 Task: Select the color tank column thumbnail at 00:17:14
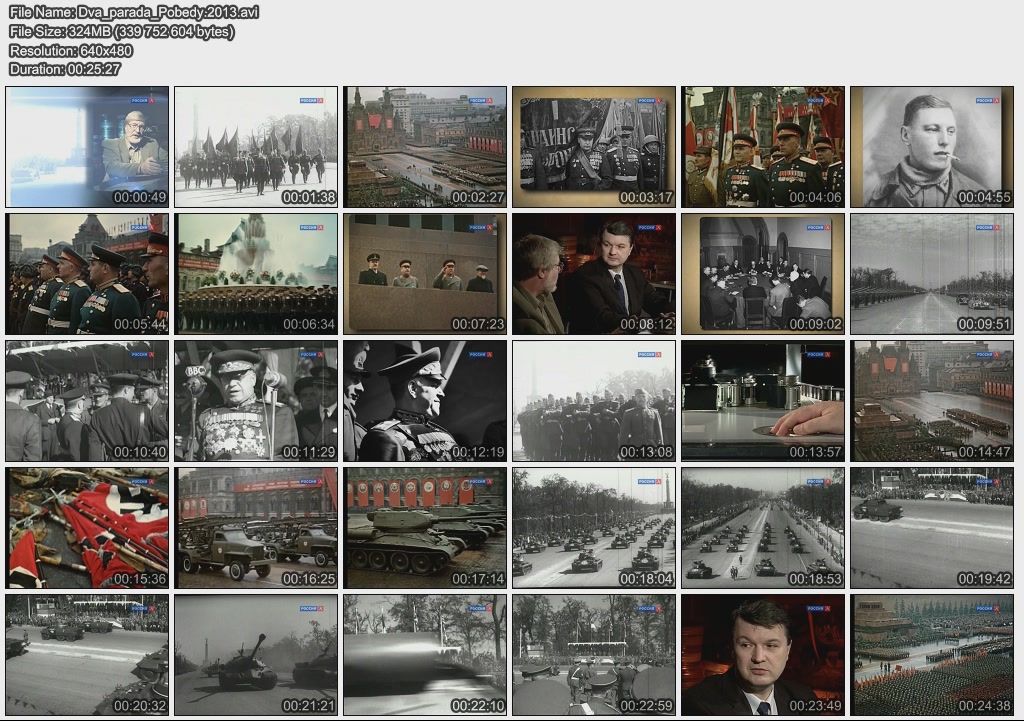[425, 527]
